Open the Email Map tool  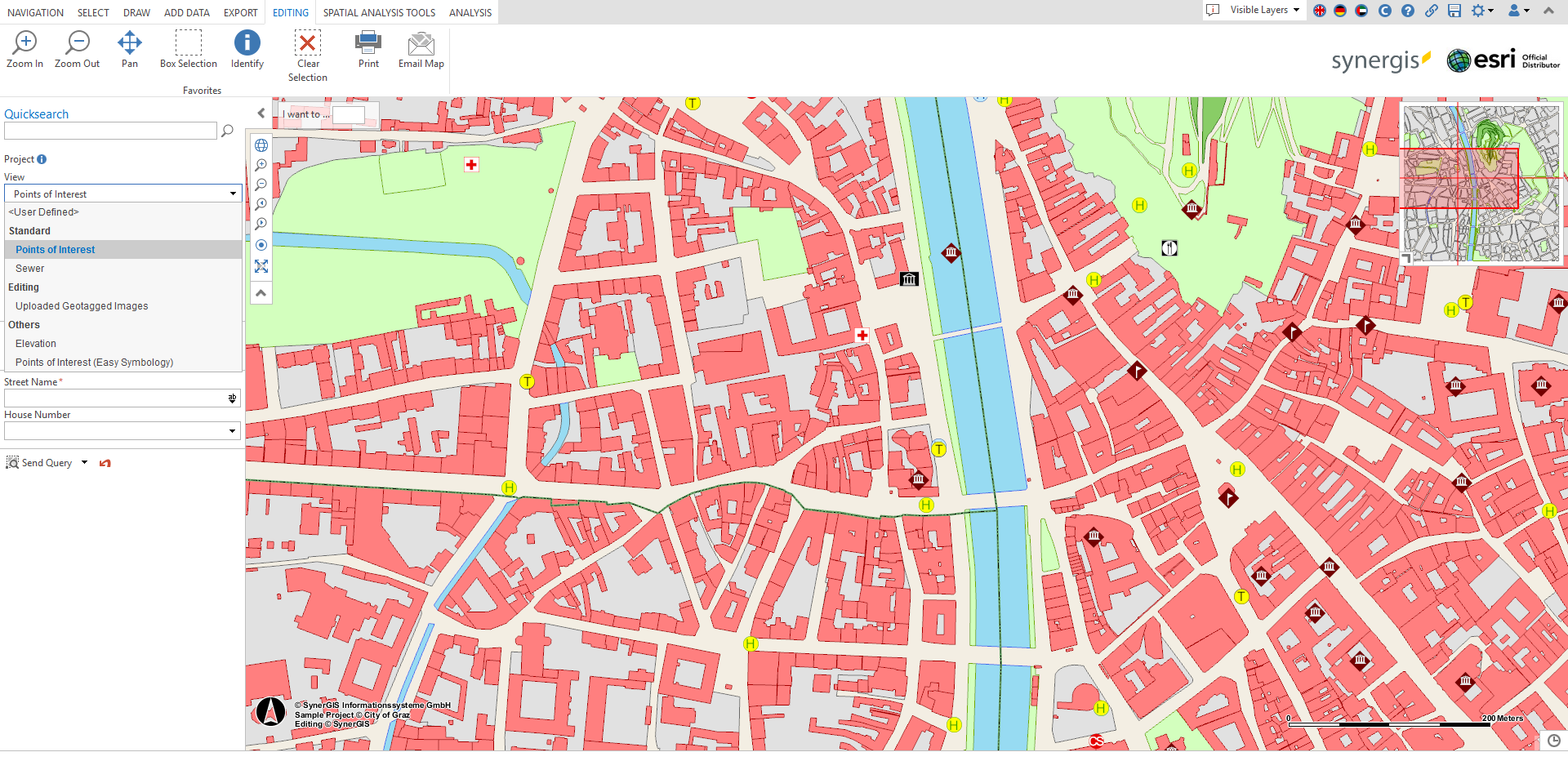click(x=421, y=49)
